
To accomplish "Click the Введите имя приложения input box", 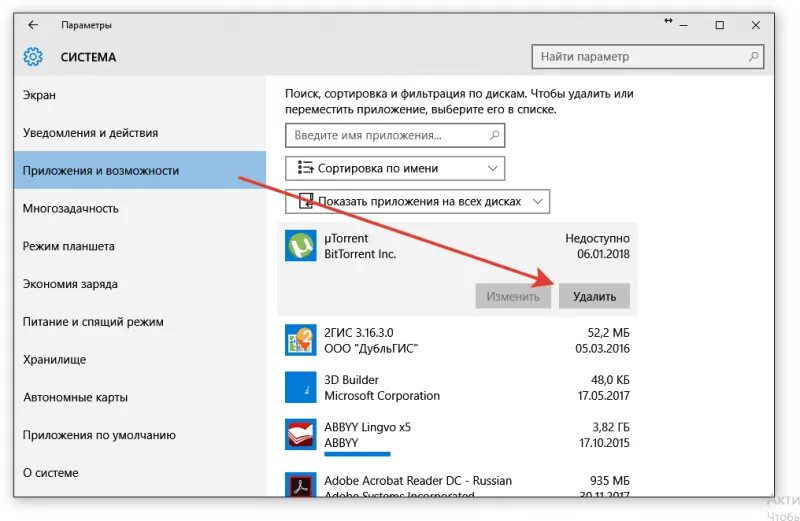I will tap(395, 135).
